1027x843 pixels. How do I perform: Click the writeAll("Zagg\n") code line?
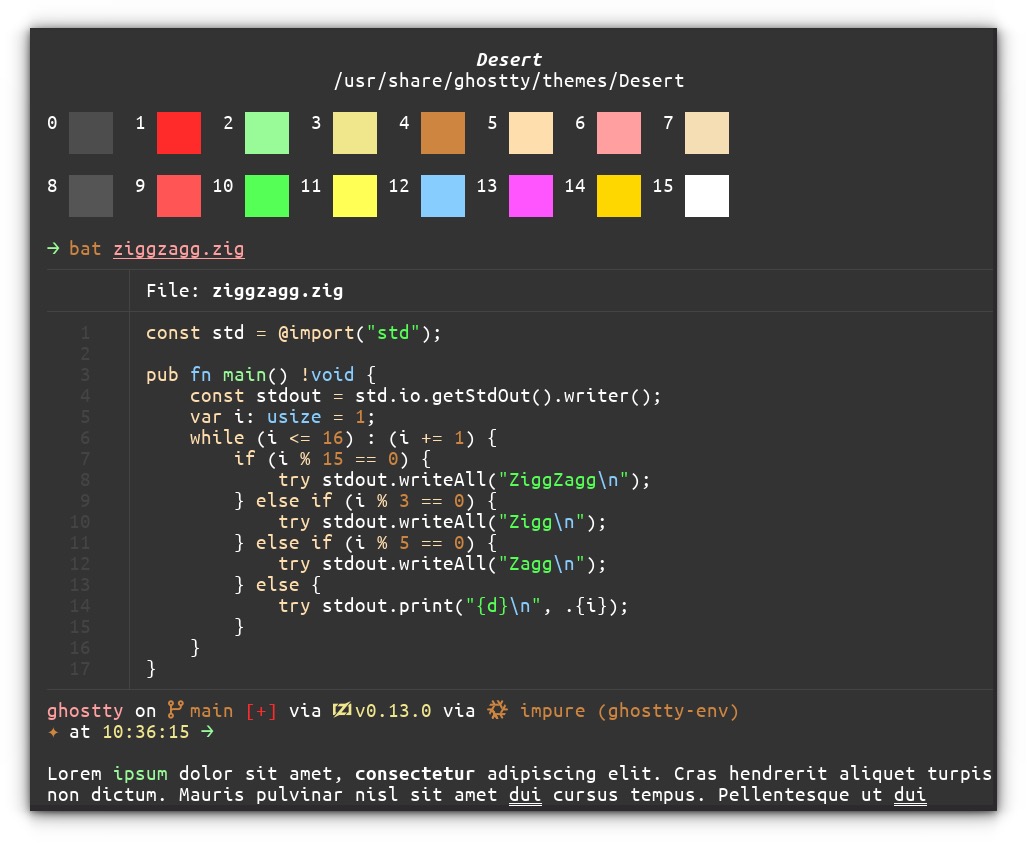(442, 564)
